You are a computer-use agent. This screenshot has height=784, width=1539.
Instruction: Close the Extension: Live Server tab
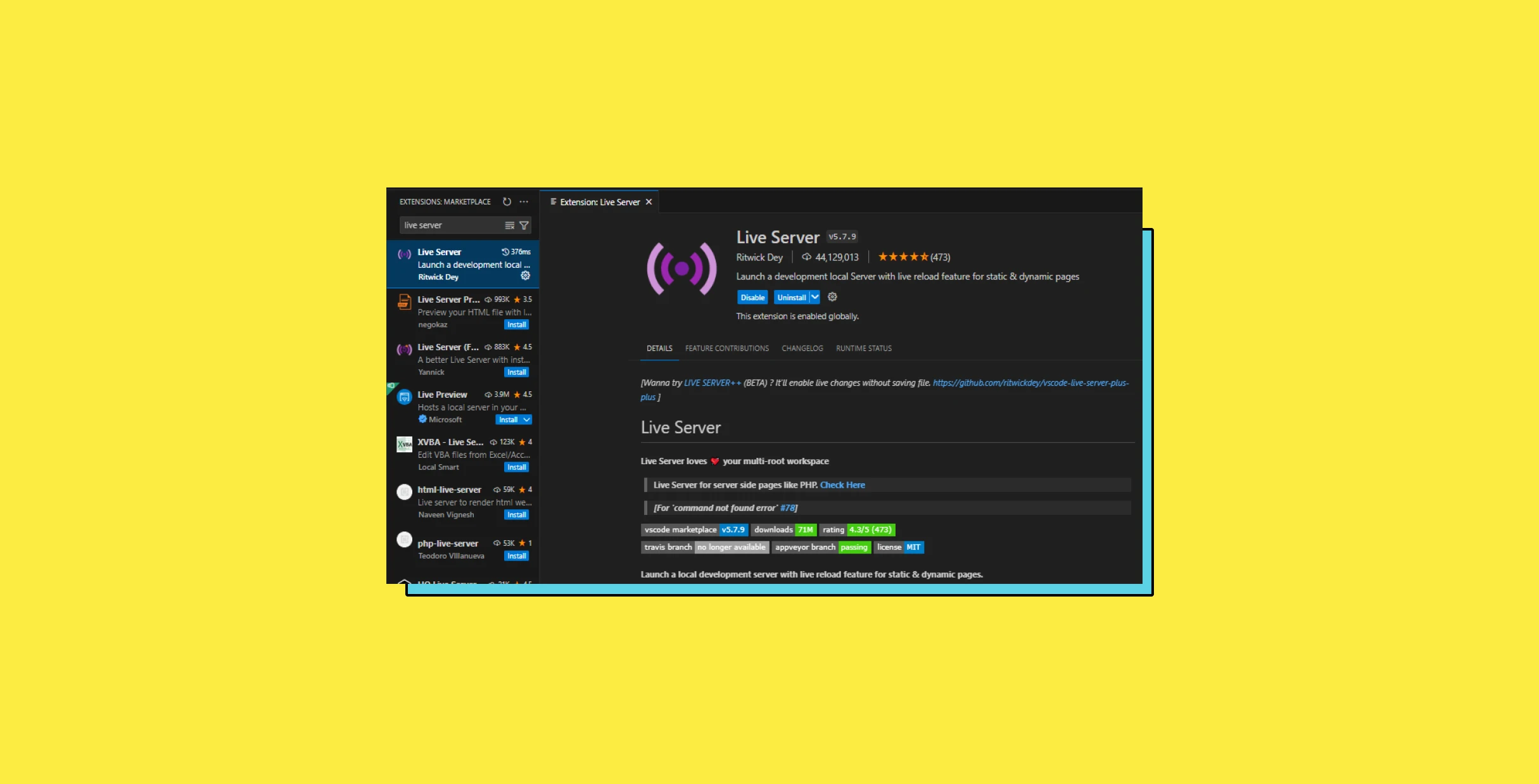649,202
